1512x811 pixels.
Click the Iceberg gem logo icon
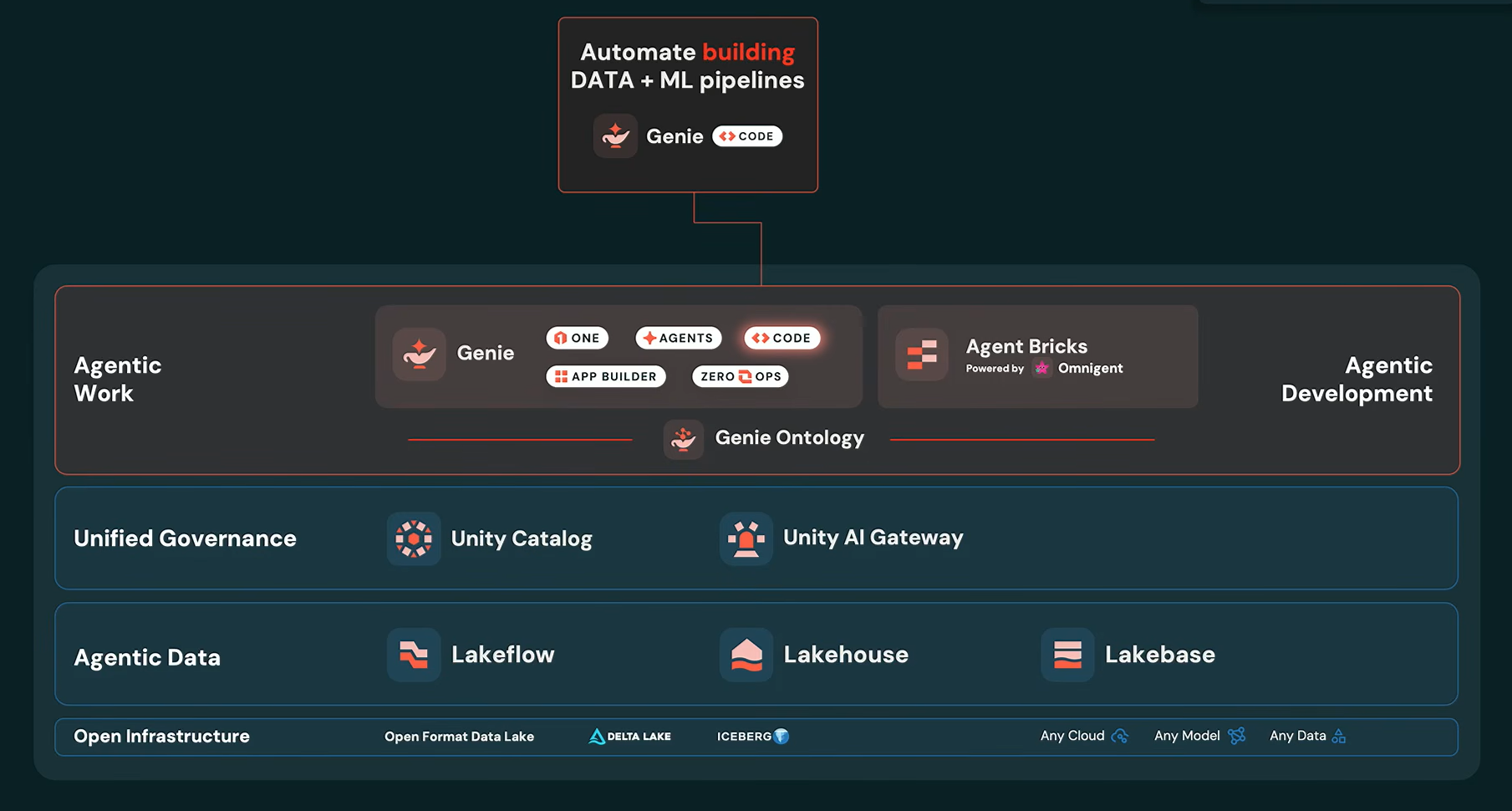pyautogui.click(x=781, y=737)
